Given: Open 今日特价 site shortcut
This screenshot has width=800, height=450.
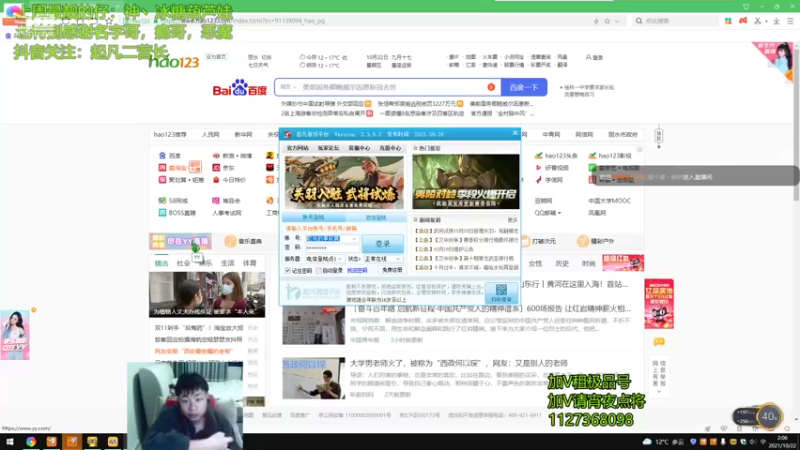Looking at the screenshot, I should [229, 180].
